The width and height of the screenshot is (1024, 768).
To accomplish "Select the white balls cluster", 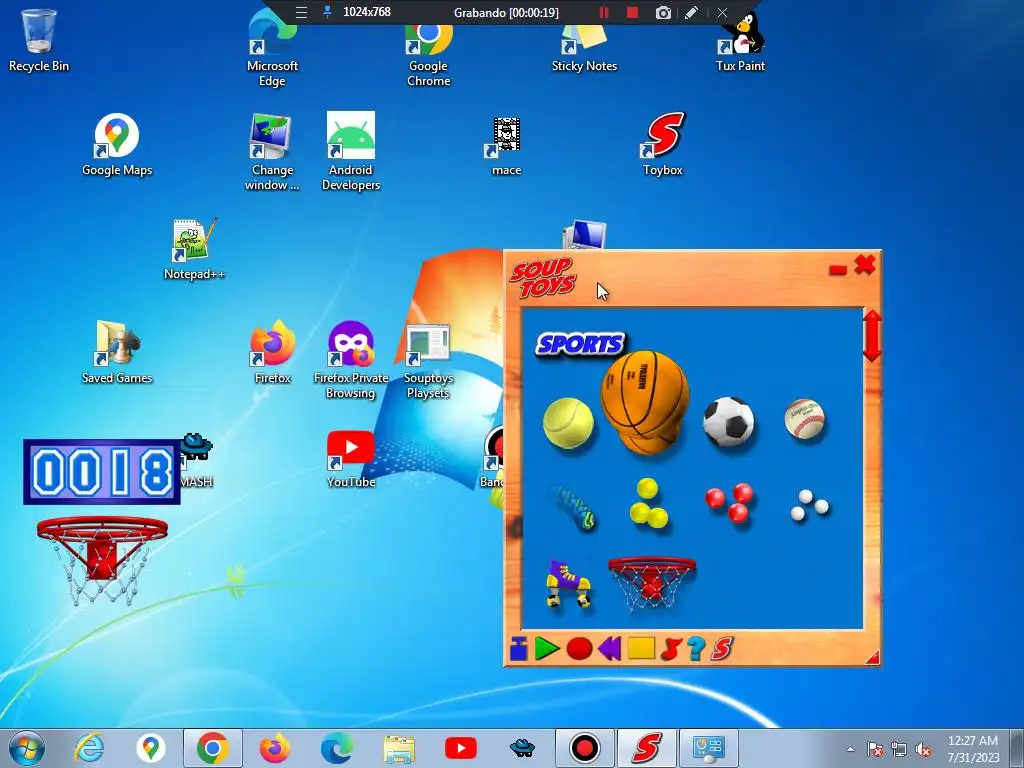I will tap(809, 505).
